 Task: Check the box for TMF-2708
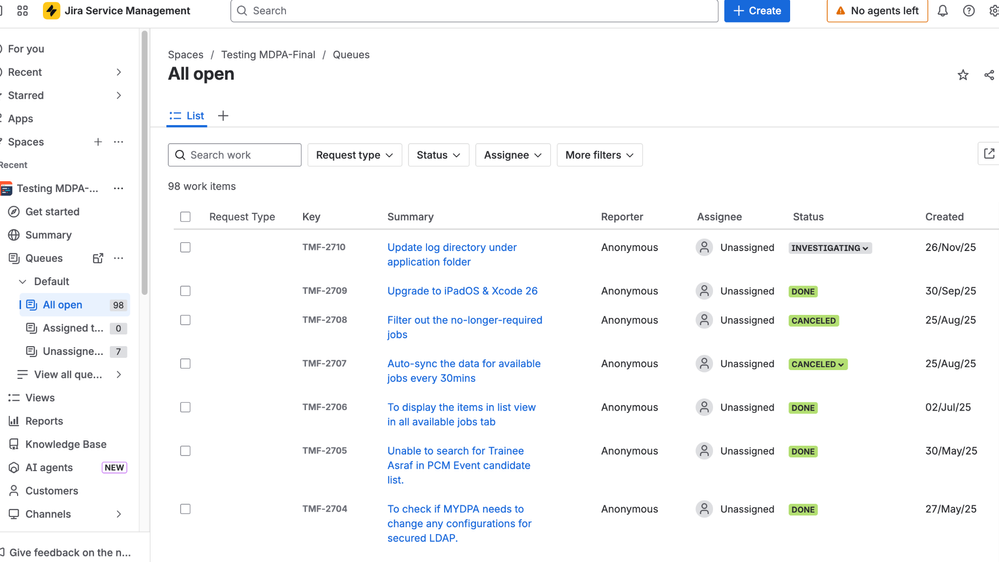click(185, 320)
